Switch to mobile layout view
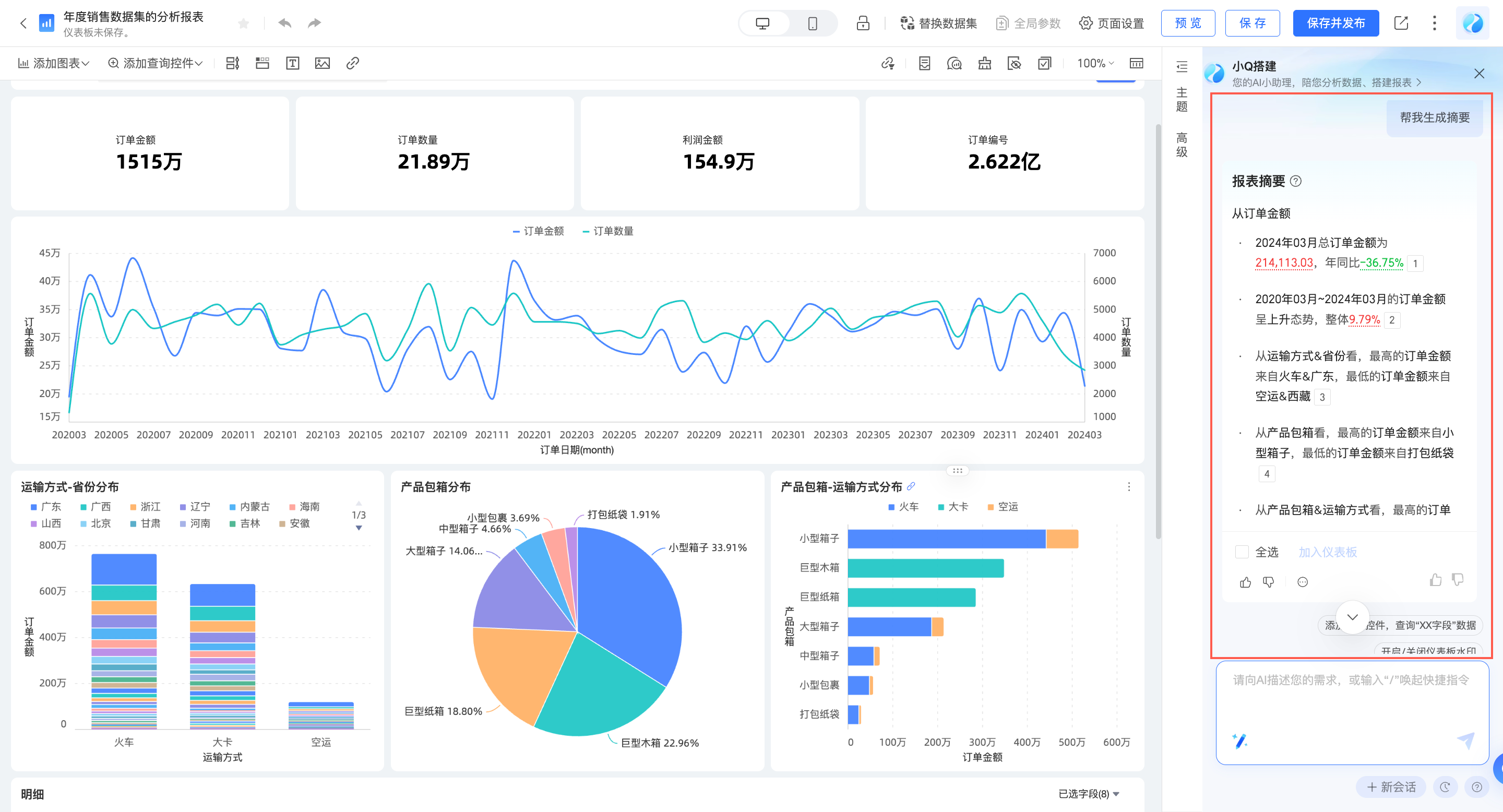 [812, 23]
